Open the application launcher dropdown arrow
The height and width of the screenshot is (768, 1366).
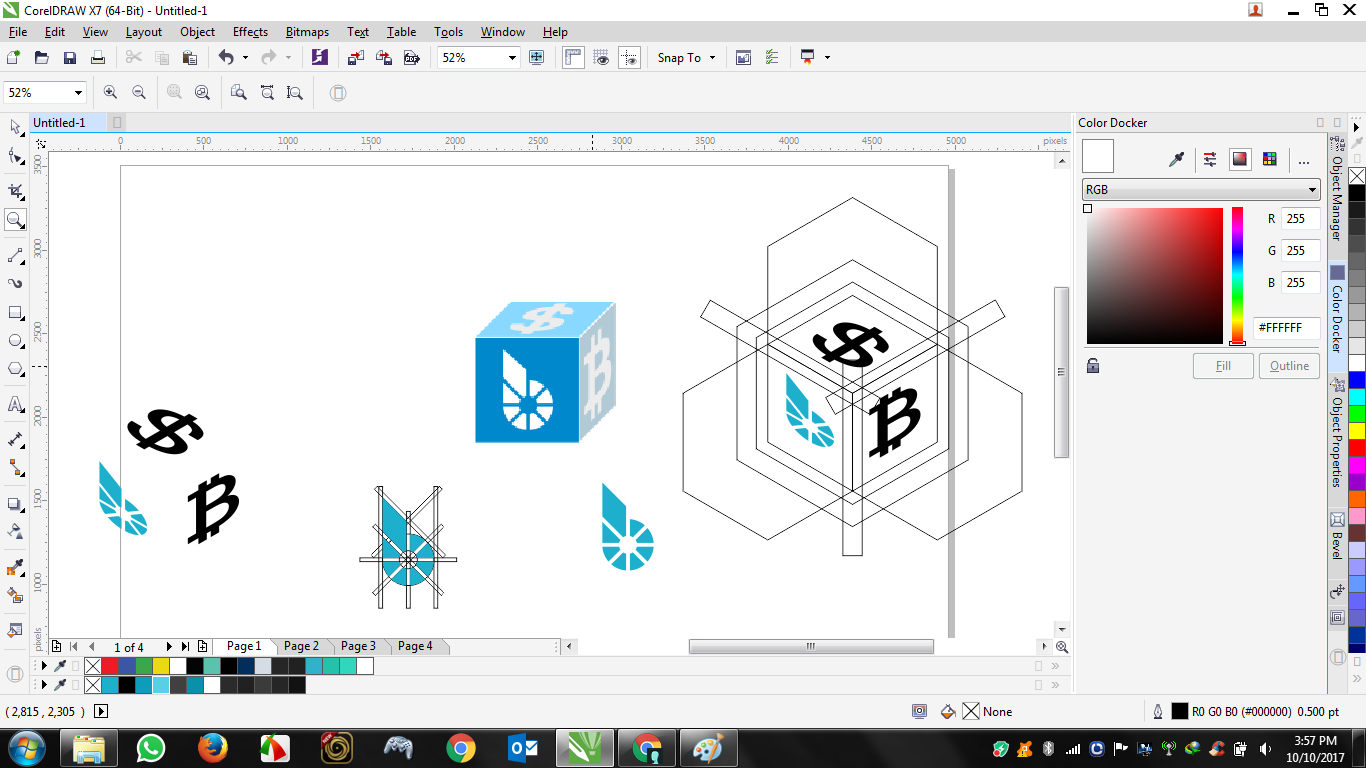pos(827,58)
